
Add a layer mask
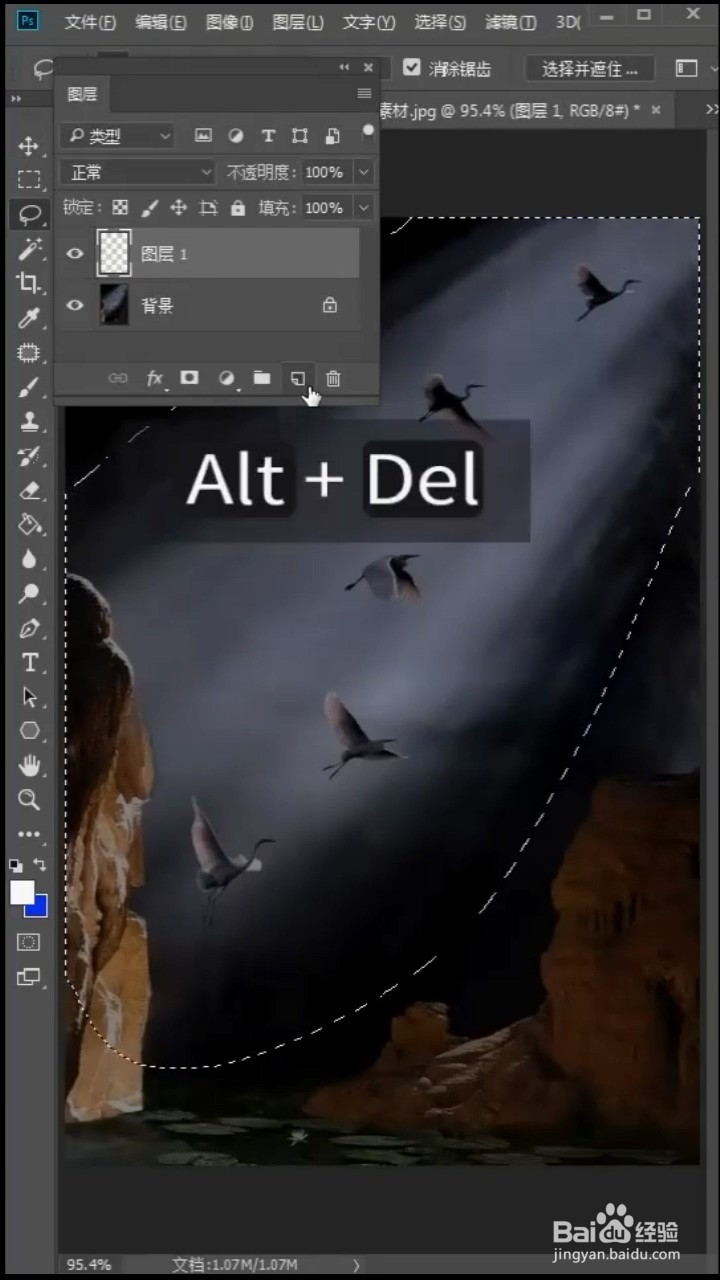click(x=189, y=378)
